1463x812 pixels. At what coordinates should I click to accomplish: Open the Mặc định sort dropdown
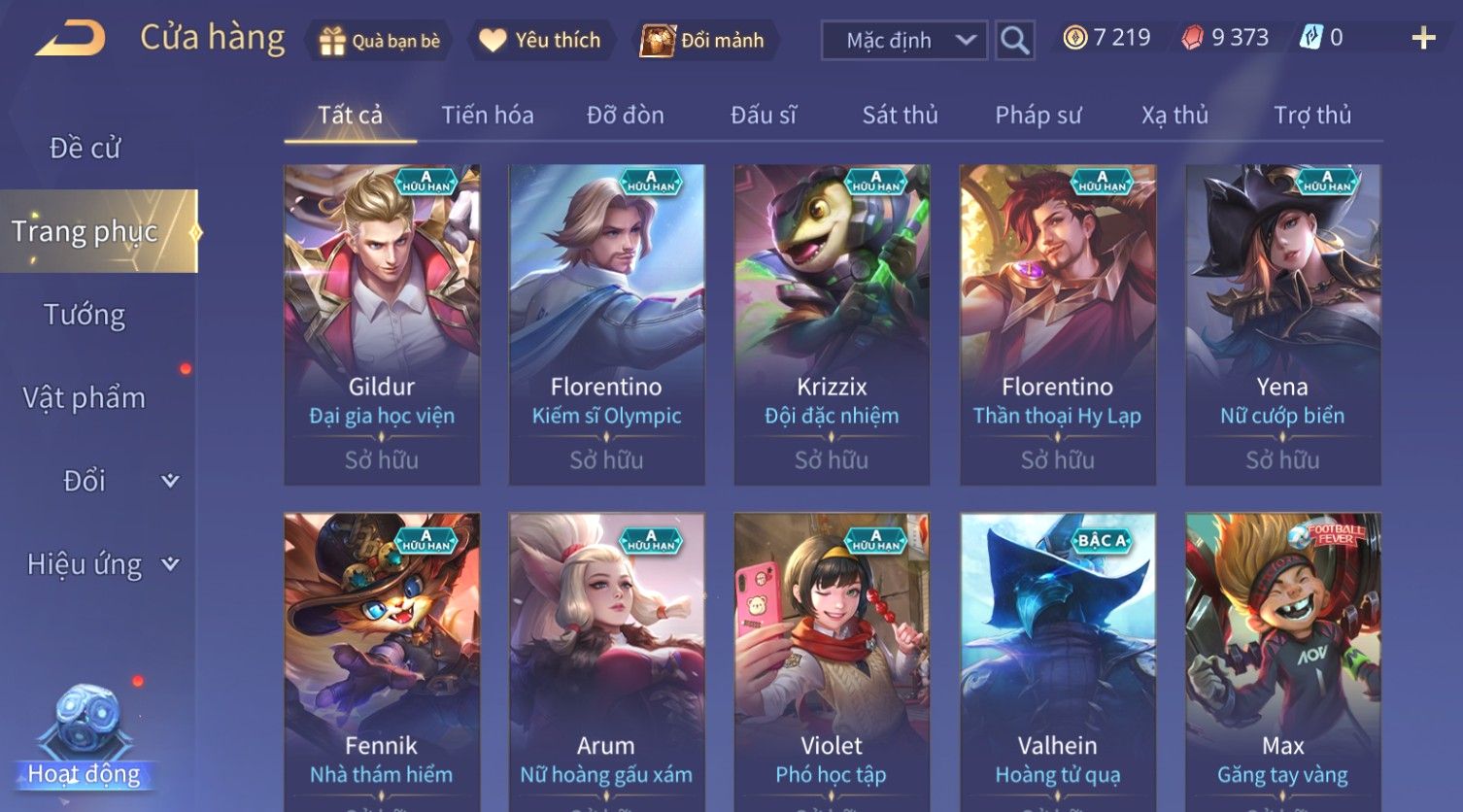(904, 41)
